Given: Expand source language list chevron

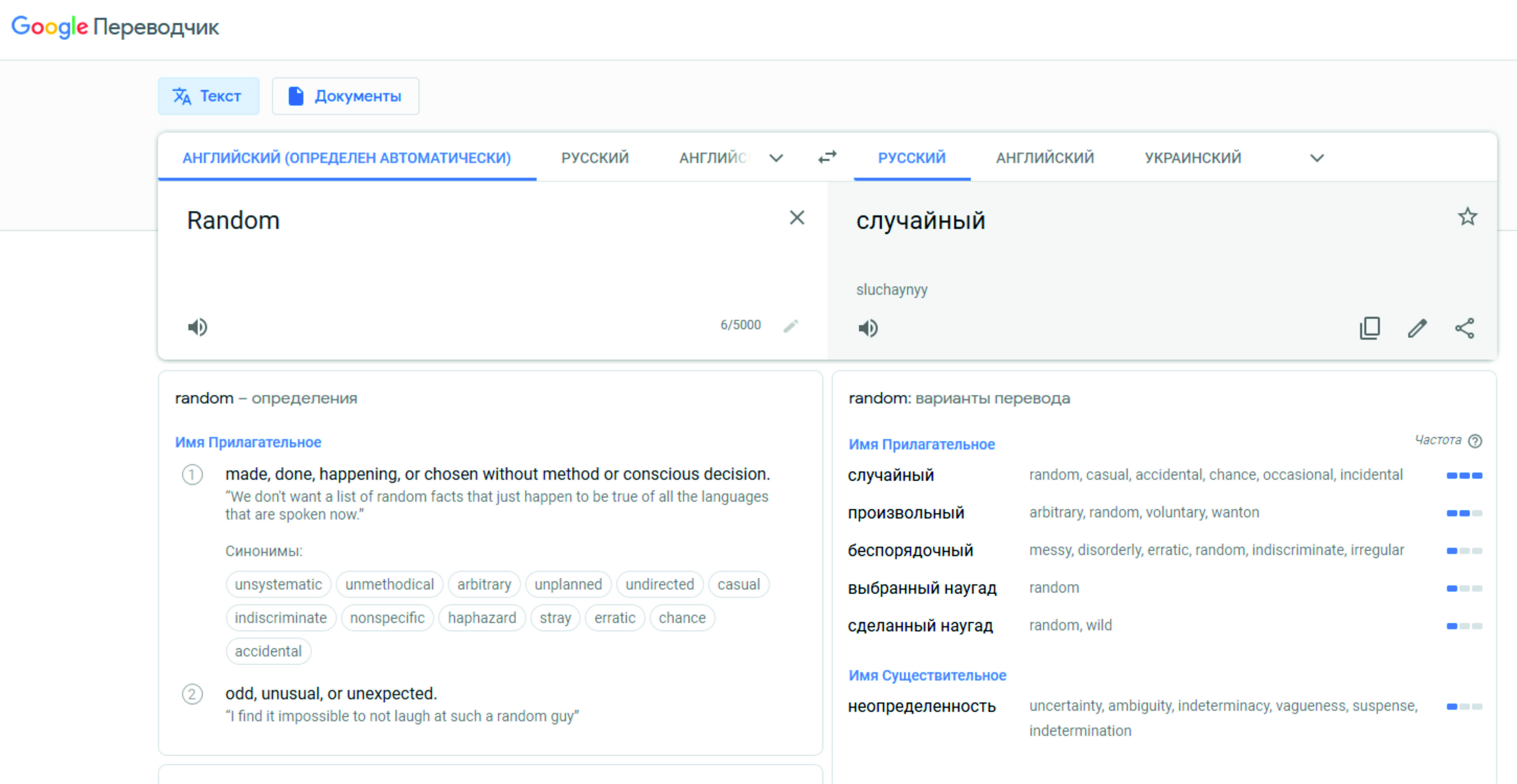Looking at the screenshot, I should point(776,158).
